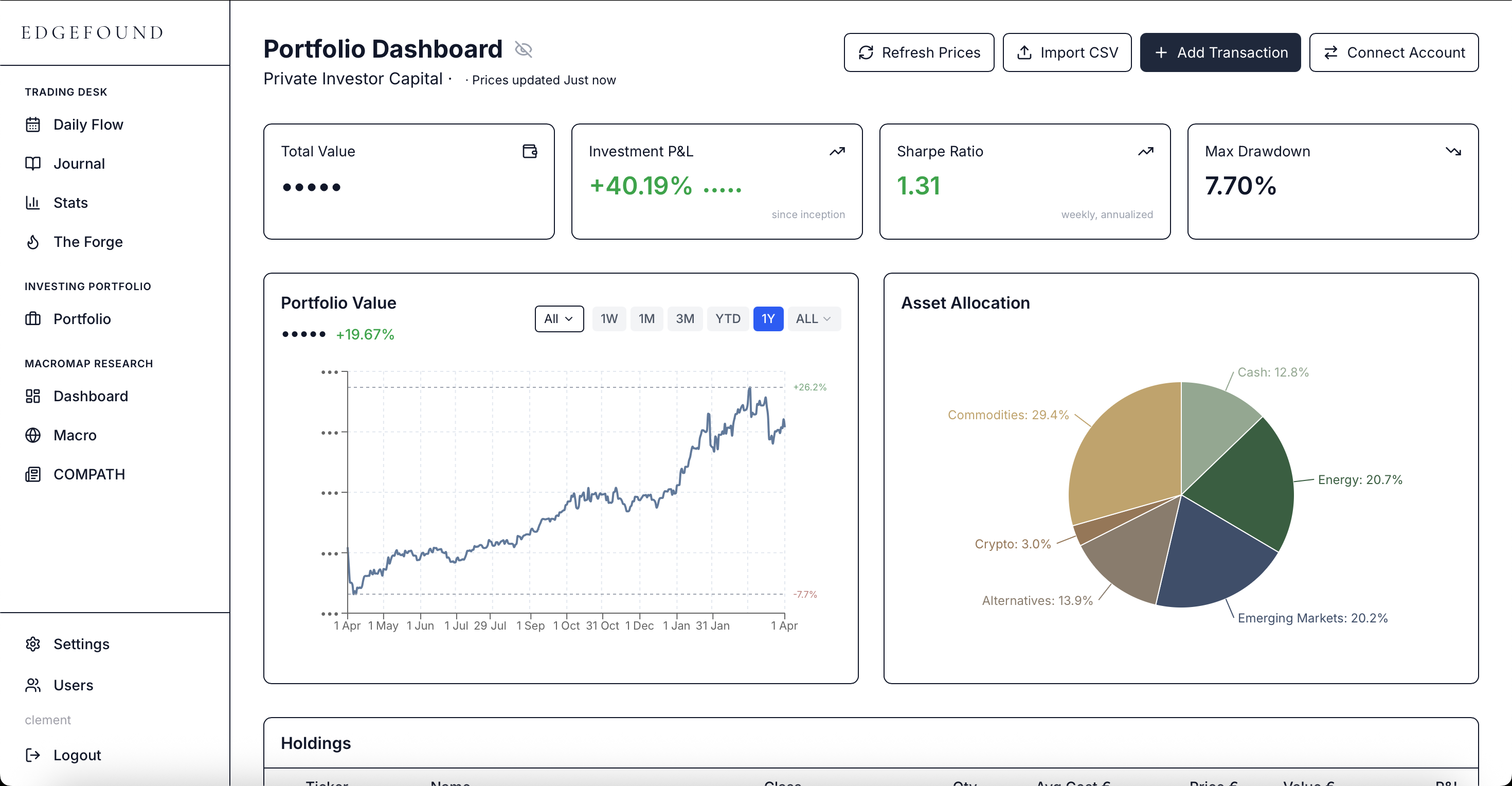Image resolution: width=1512 pixels, height=786 pixels.
Task: Click the Stats bar chart icon
Action: pos(33,203)
